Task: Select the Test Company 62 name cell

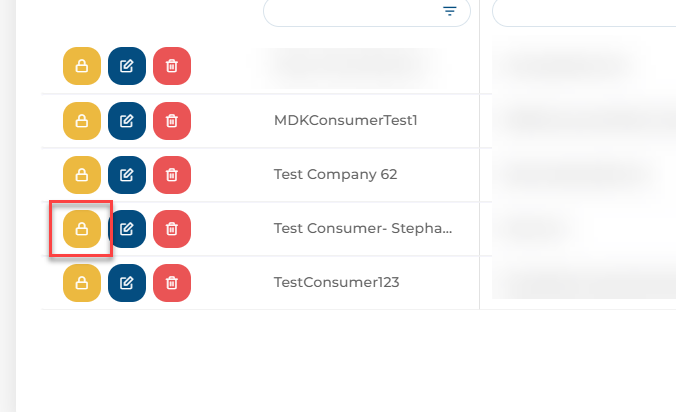Action: click(335, 174)
